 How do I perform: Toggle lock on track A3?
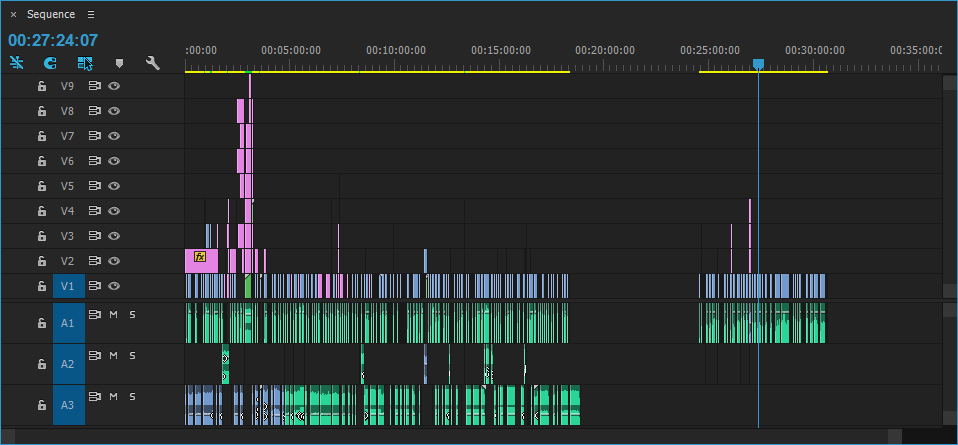[42, 405]
